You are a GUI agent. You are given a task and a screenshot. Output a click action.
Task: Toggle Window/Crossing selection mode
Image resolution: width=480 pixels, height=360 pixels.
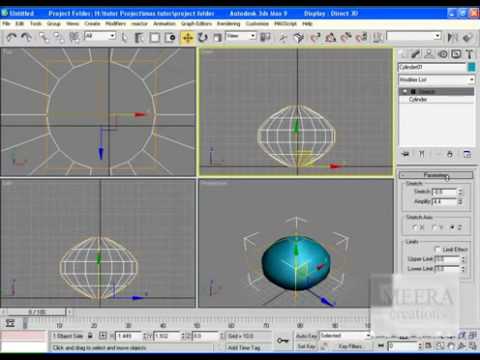[170, 37]
